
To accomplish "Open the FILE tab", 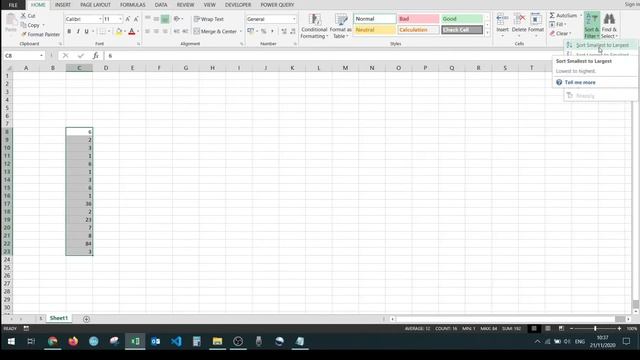I will 13,5.
